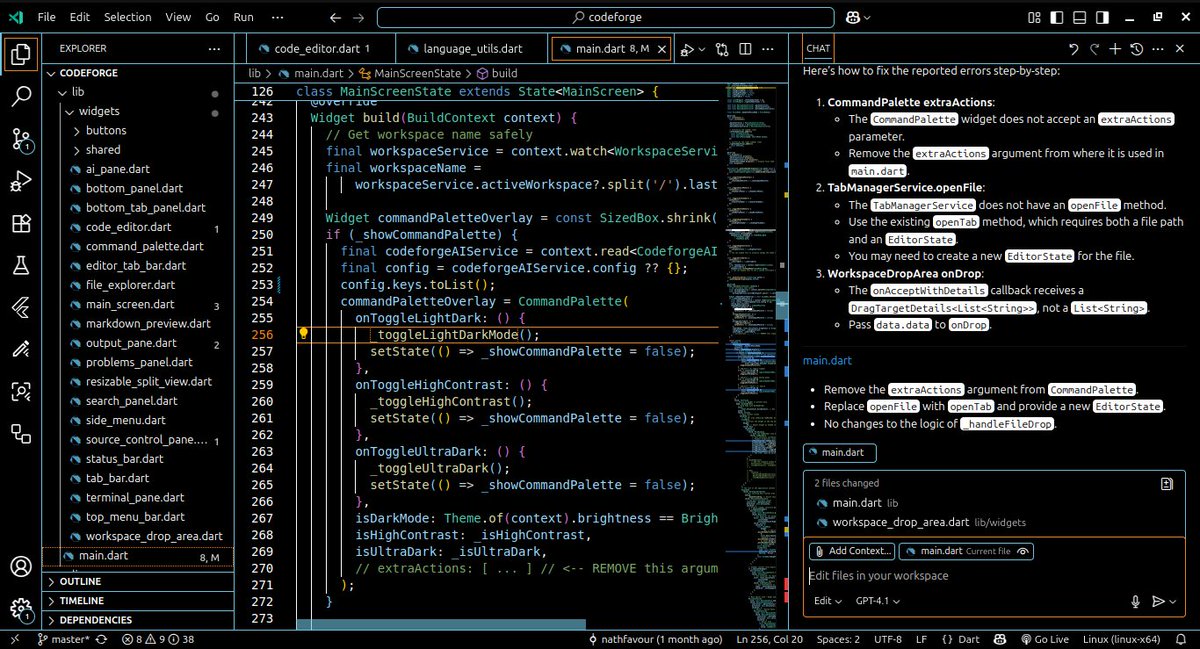This screenshot has height=649, width=1200.
Task: Close the main.dart editor tab
Action: (x=661, y=48)
